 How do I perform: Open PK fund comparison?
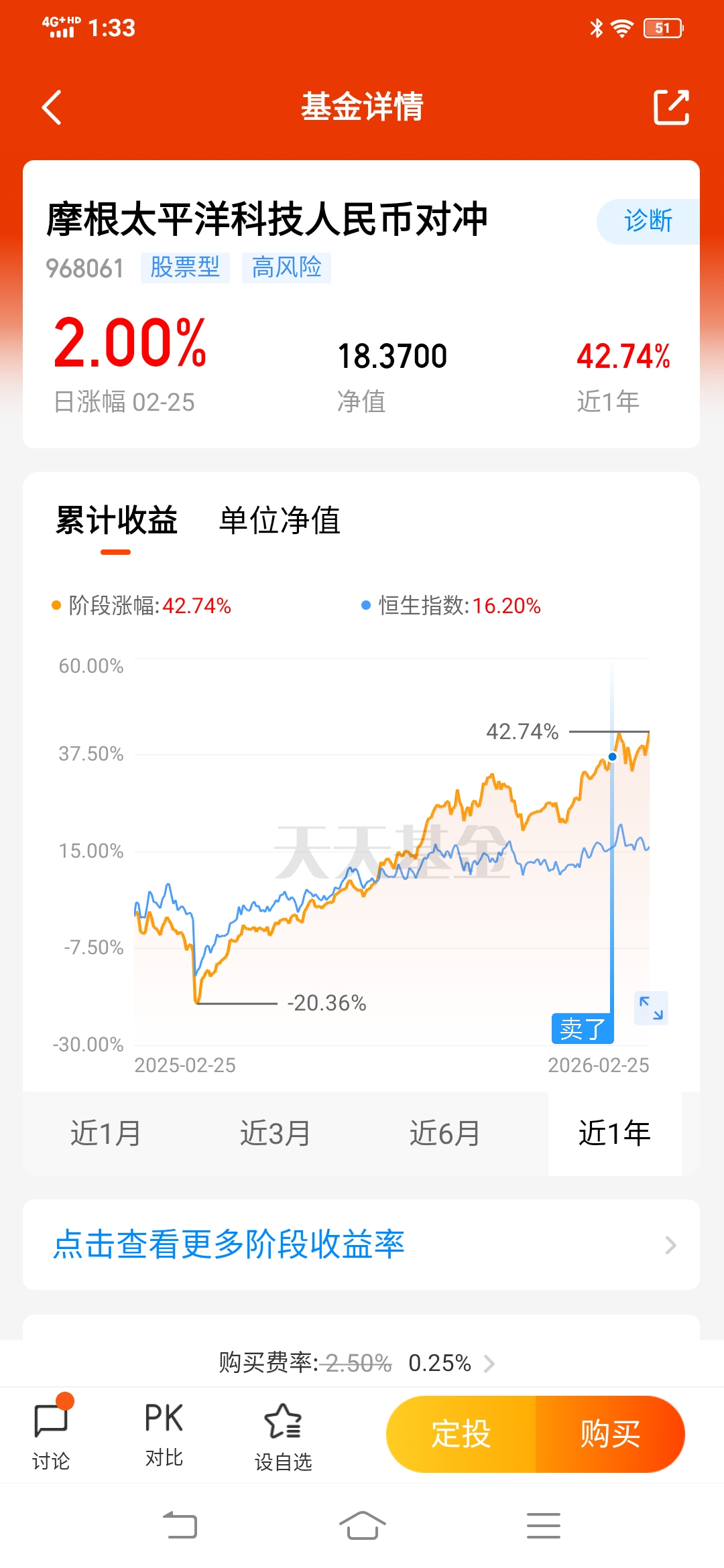[164, 1432]
